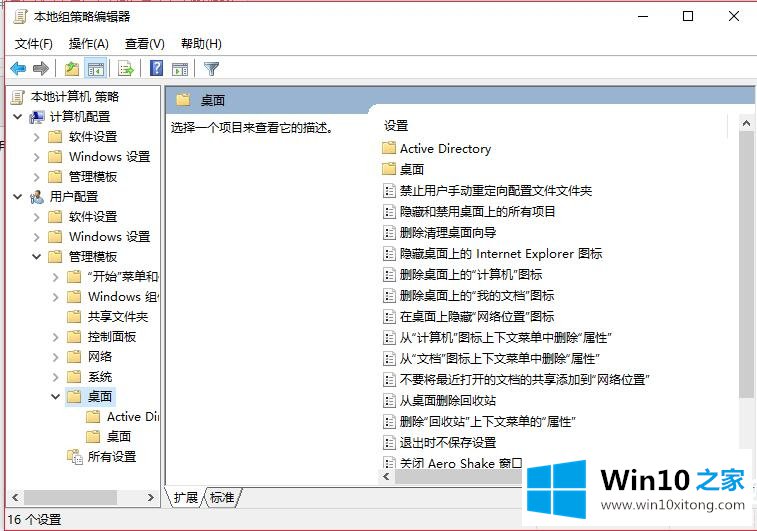Click the Export list toolbar icon
This screenshot has width=757, height=531.
(x=126, y=69)
